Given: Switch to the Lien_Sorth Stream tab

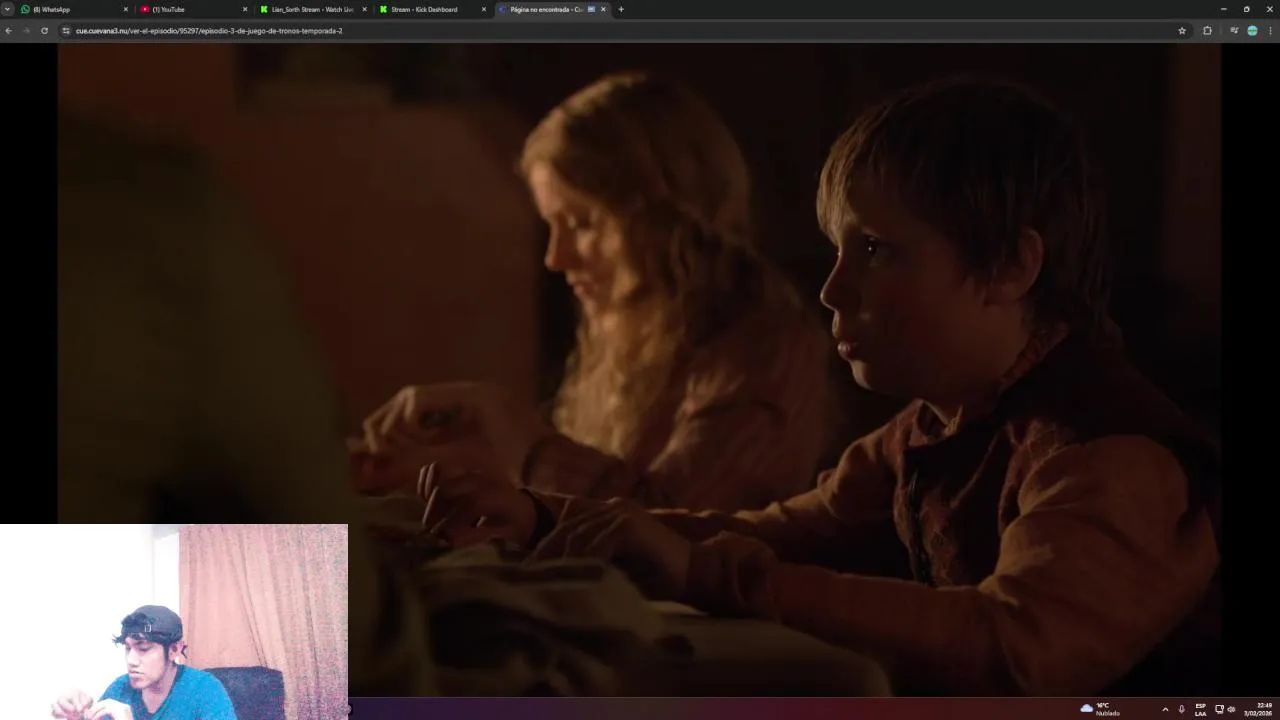Looking at the screenshot, I should 313,9.
